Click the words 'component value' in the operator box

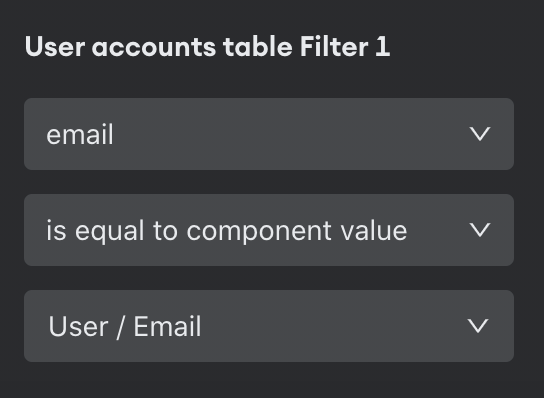(x=297, y=231)
